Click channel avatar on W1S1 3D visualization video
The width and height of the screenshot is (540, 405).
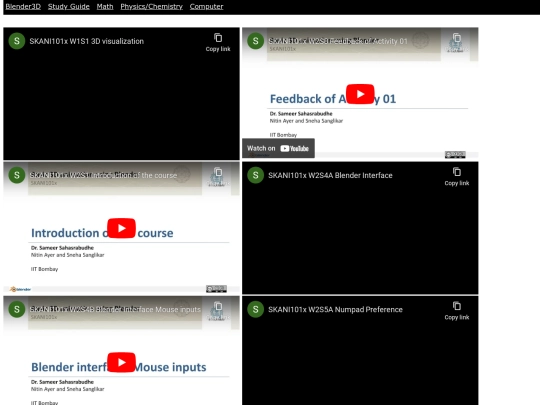tap(17, 41)
